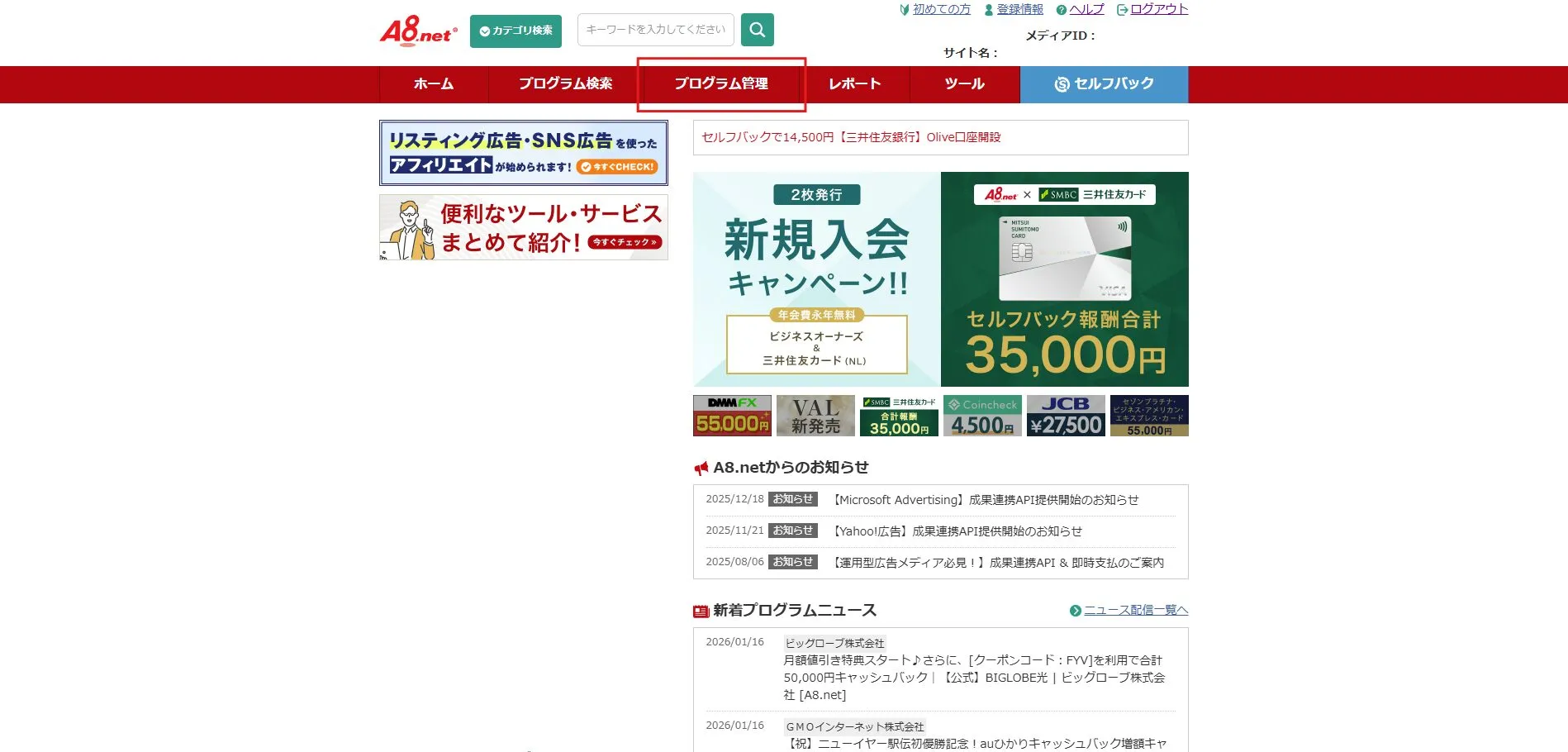Click the megaphone icon by A8.netからのお知らせ
The width and height of the screenshot is (1568, 752).
tap(701, 469)
